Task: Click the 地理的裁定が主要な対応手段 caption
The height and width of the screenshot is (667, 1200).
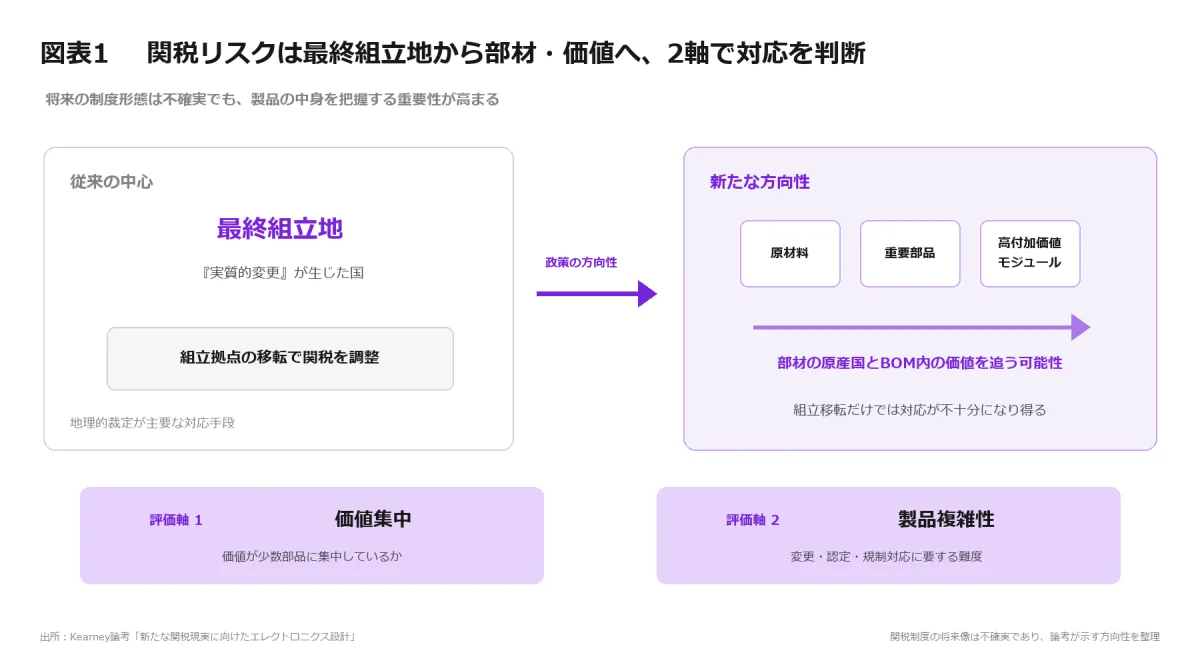Action: 152,423
